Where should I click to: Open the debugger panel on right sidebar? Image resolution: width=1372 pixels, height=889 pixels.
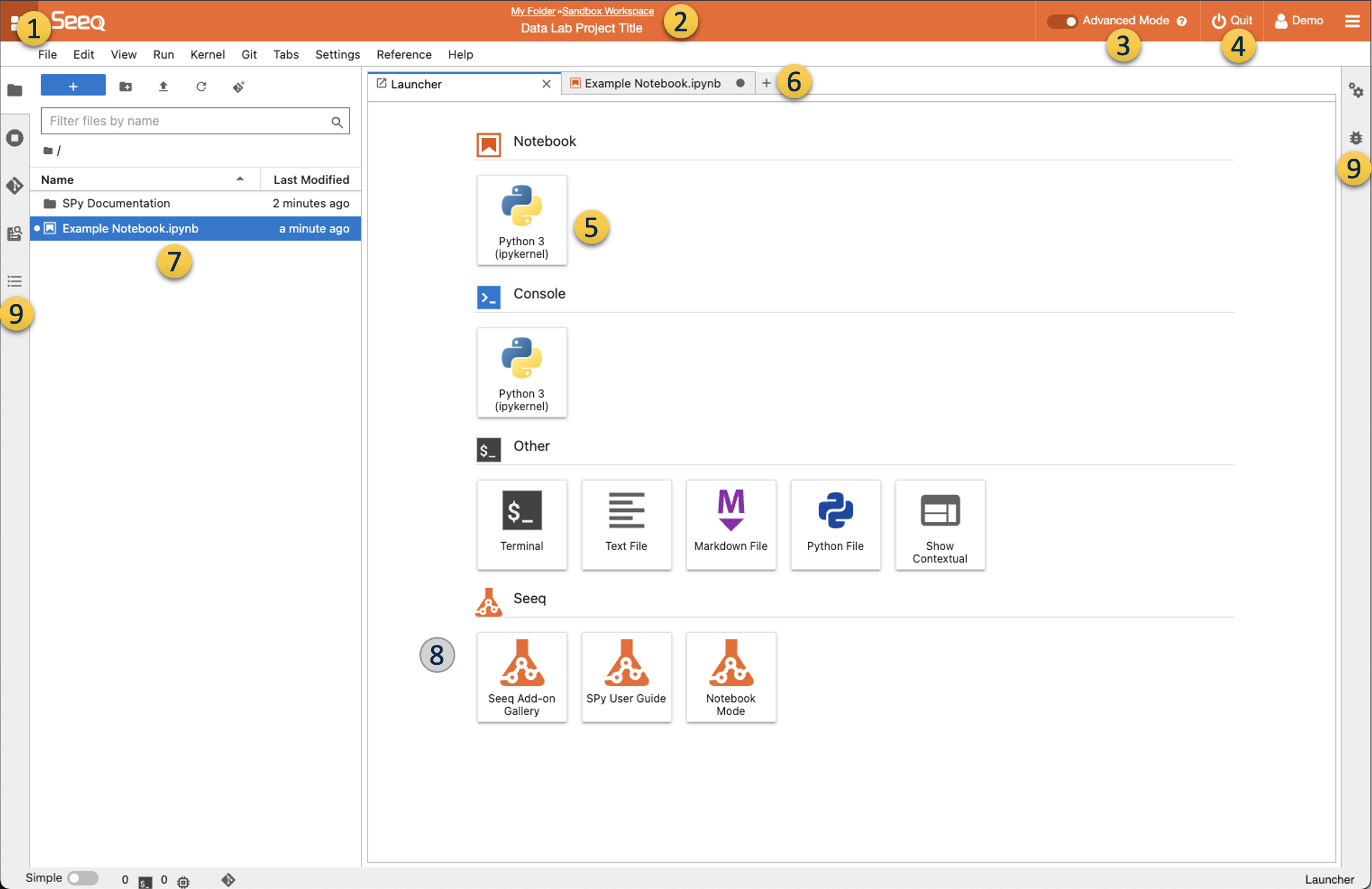point(1355,138)
